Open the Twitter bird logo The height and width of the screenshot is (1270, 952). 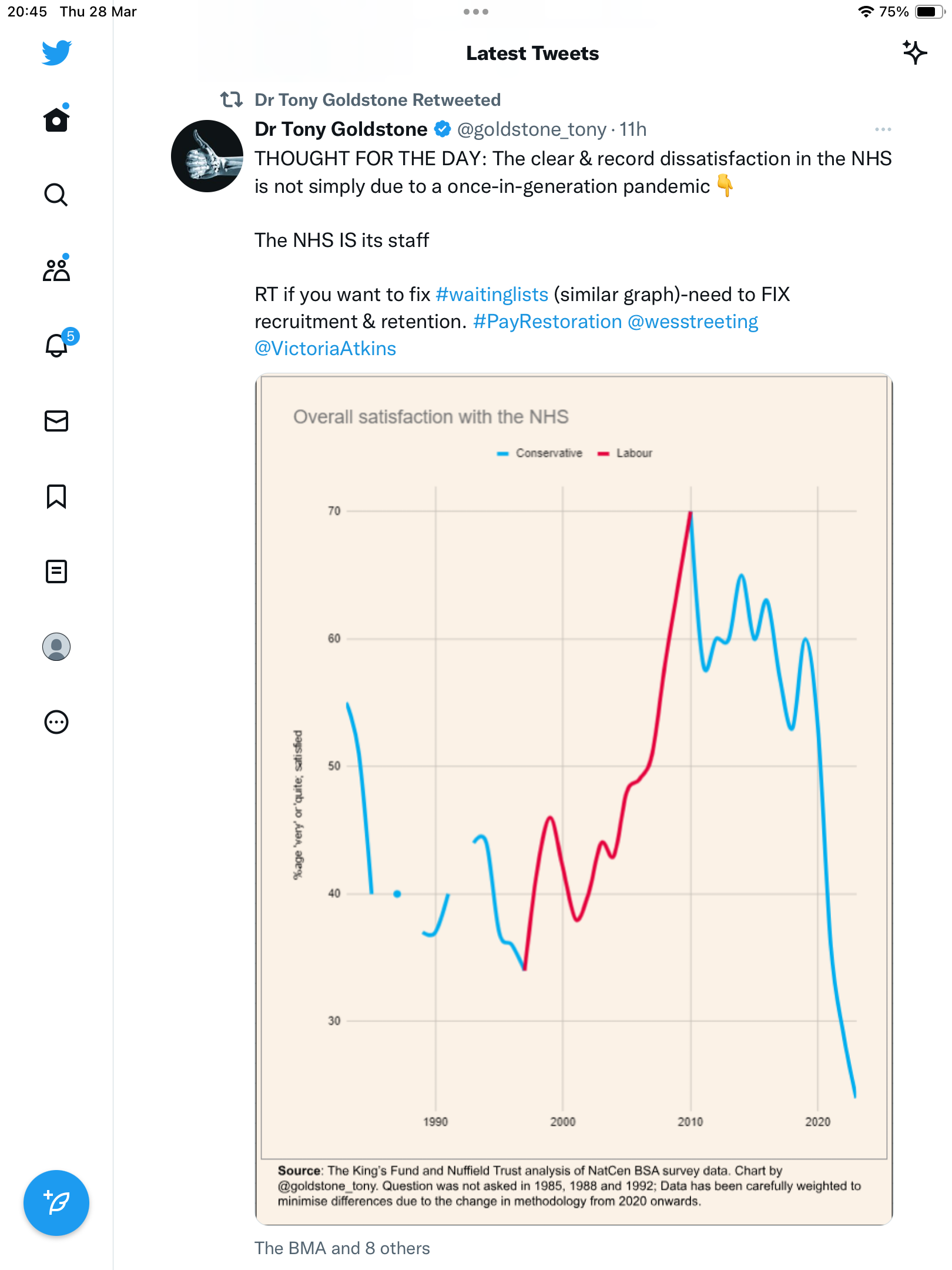56,53
